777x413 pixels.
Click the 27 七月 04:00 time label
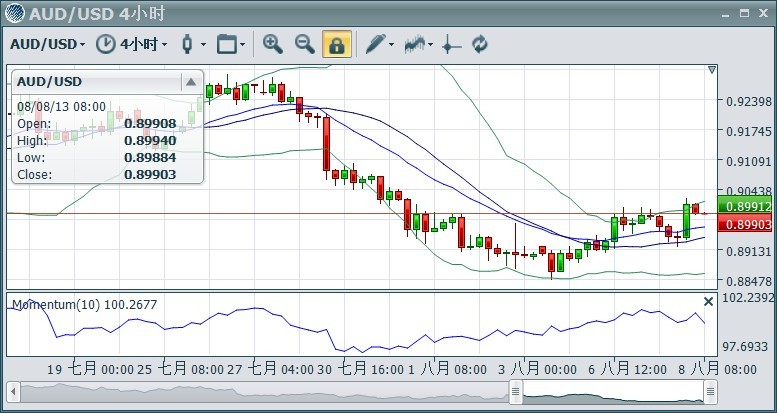point(270,369)
